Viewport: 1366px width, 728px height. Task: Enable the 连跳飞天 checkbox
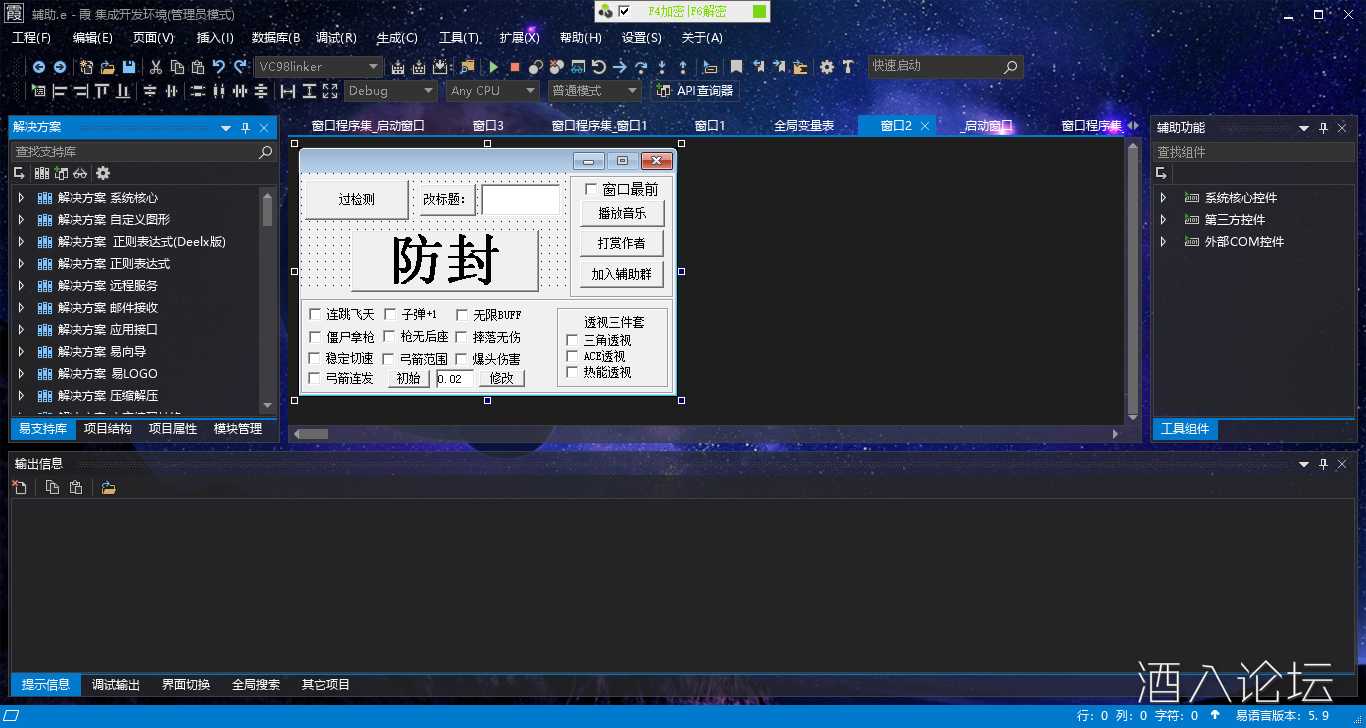(315, 314)
